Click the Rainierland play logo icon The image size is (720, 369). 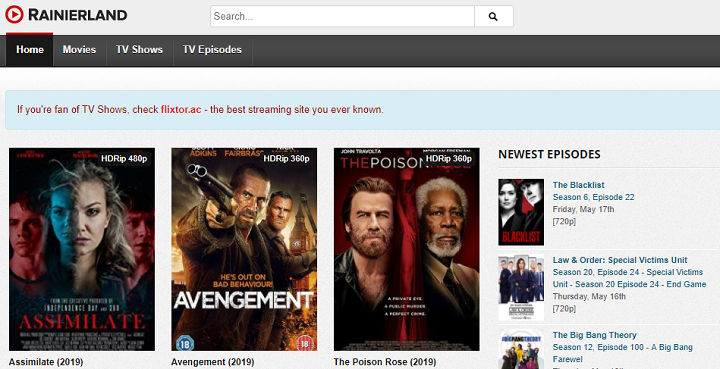point(14,15)
